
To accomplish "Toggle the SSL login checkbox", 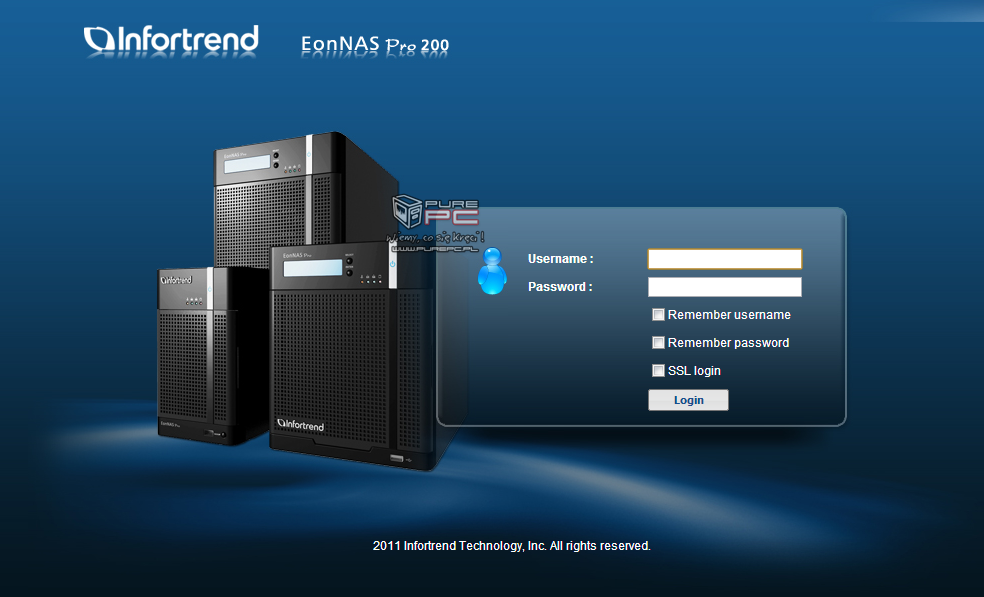I will point(658,371).
